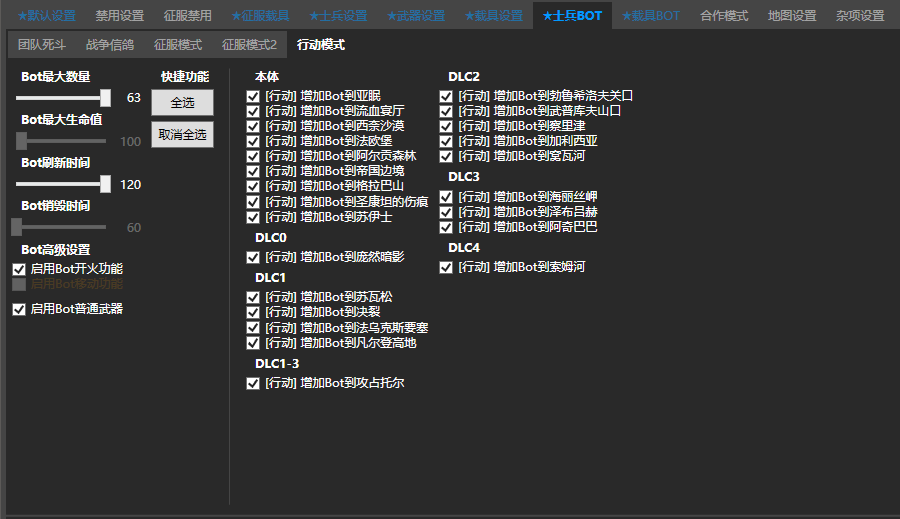Uncheck 增加Bot到勃鲁希洛夫关口 in DLC2
The height and width of the screenshot is (519, 900).
tap(447, 96)
